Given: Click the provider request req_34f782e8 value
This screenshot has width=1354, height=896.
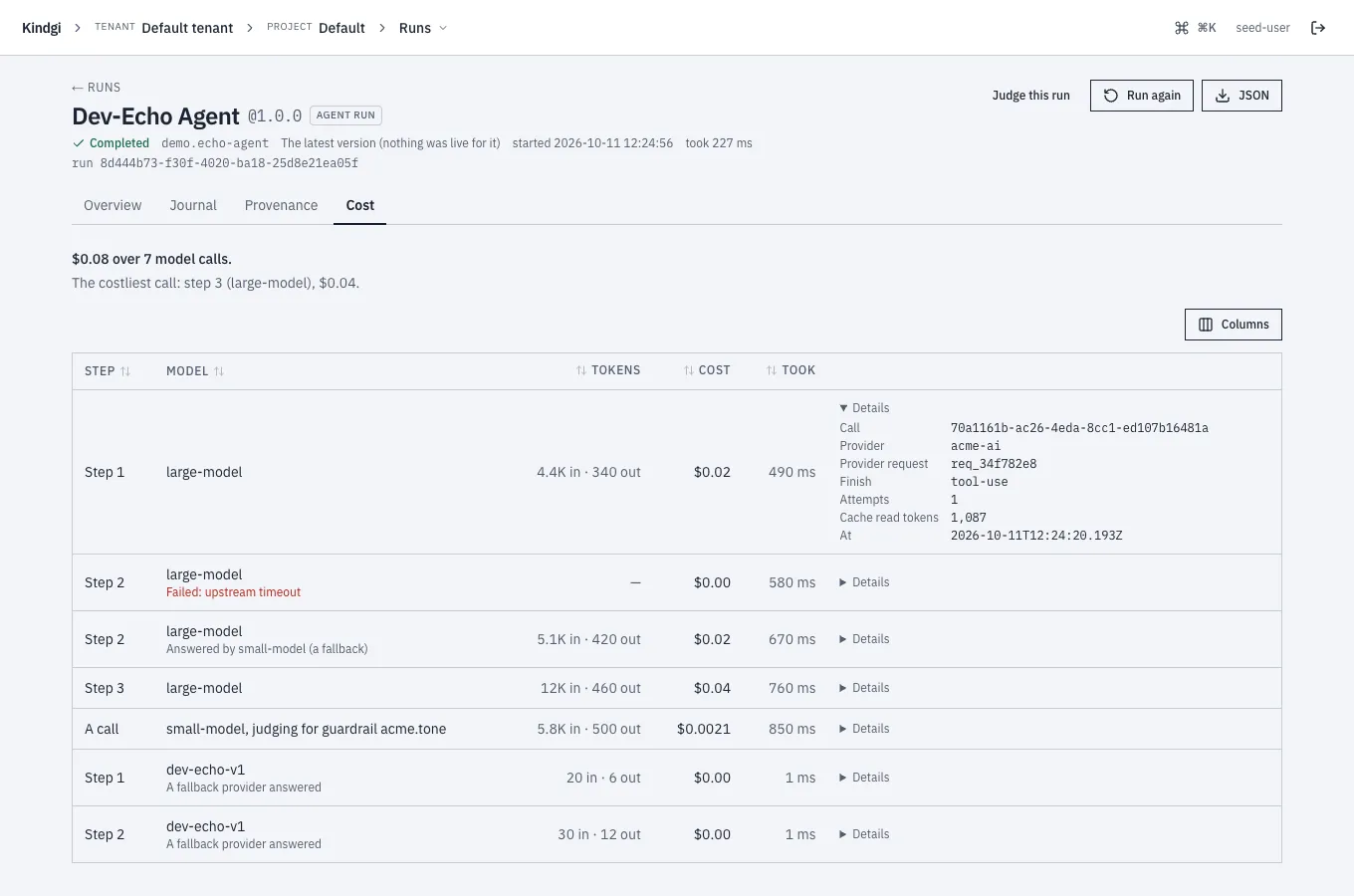Looking at the screenshot, I should (x=994, y=464).
